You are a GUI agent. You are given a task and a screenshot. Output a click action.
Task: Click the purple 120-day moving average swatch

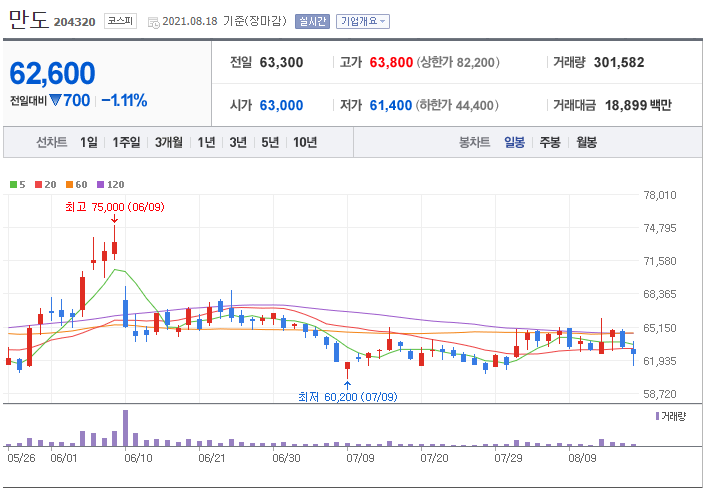pos(100,184)
